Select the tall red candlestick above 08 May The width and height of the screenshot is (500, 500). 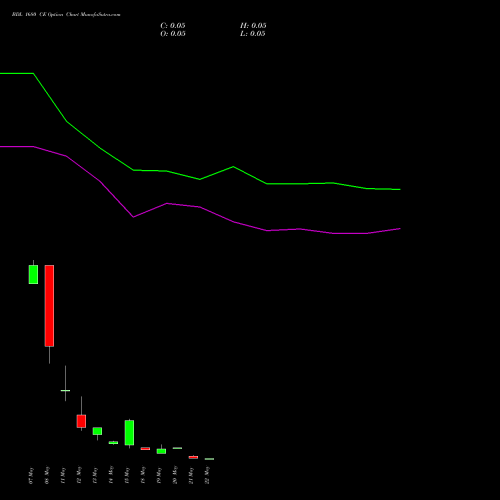point(49,306)
